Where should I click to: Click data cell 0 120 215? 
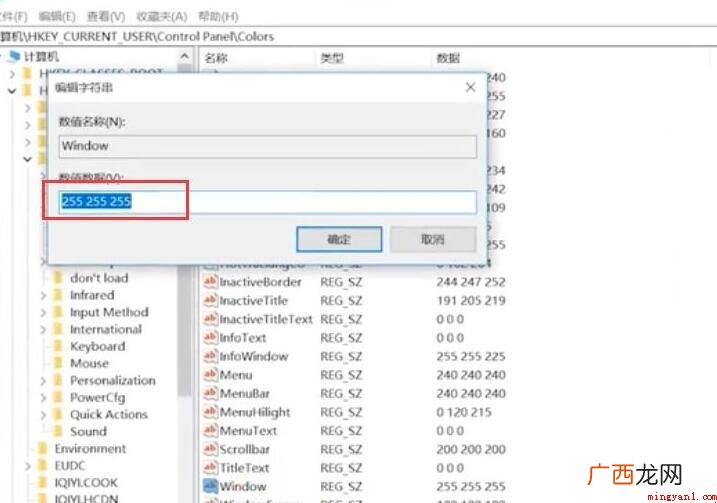click(x=464, y=412)
